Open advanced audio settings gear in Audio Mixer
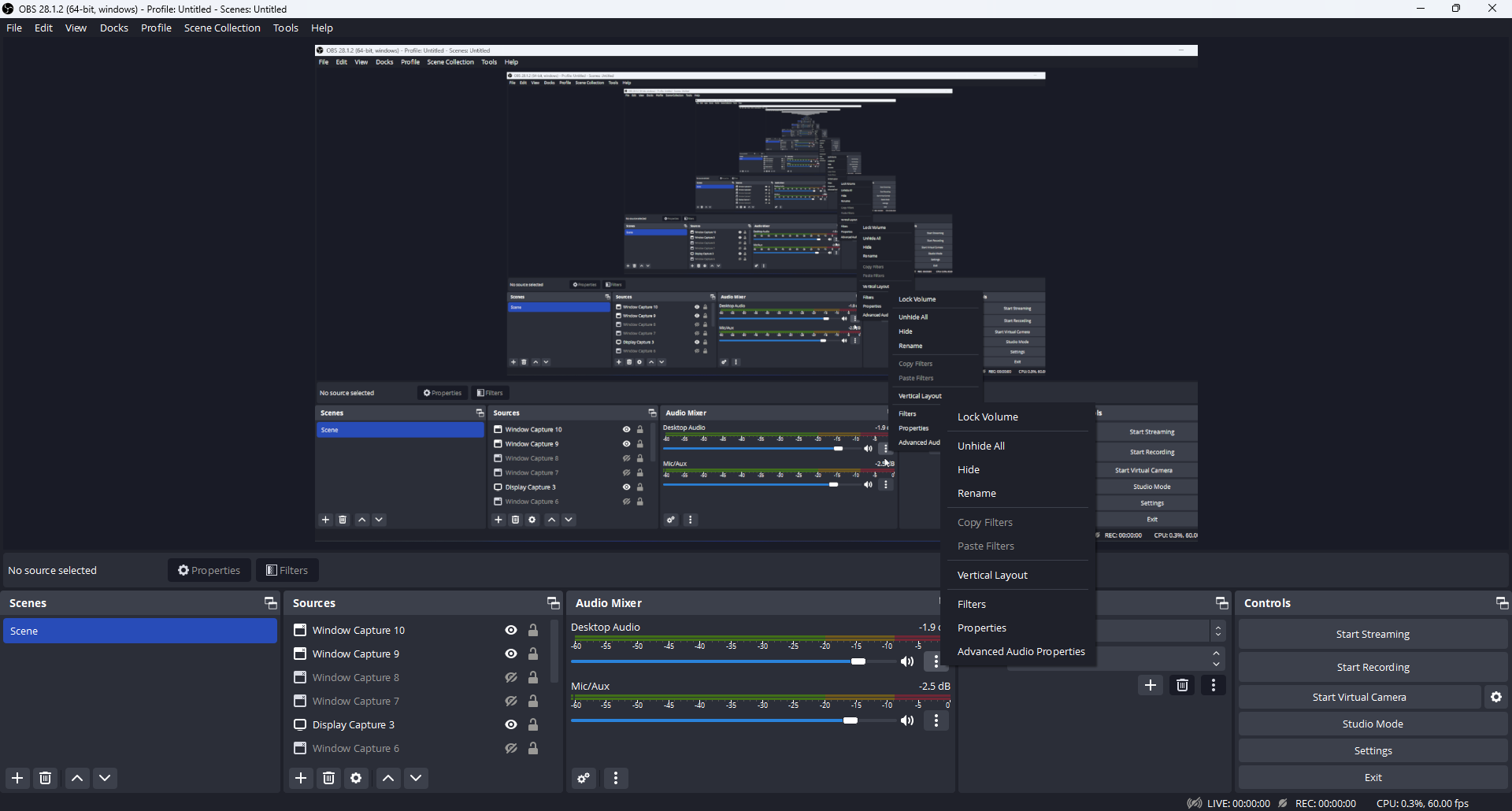 [583, 778]
